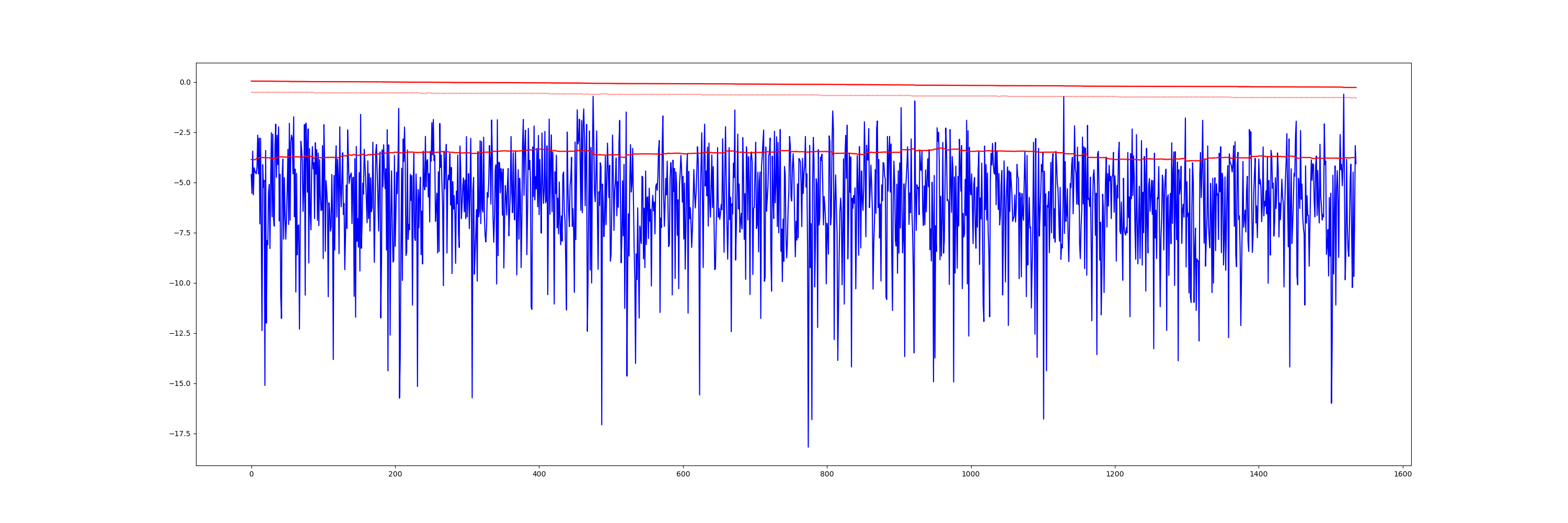Viewport: 1568px width, 523px height.
Task: Click the x-axis label 400
Action: point(539,474)
